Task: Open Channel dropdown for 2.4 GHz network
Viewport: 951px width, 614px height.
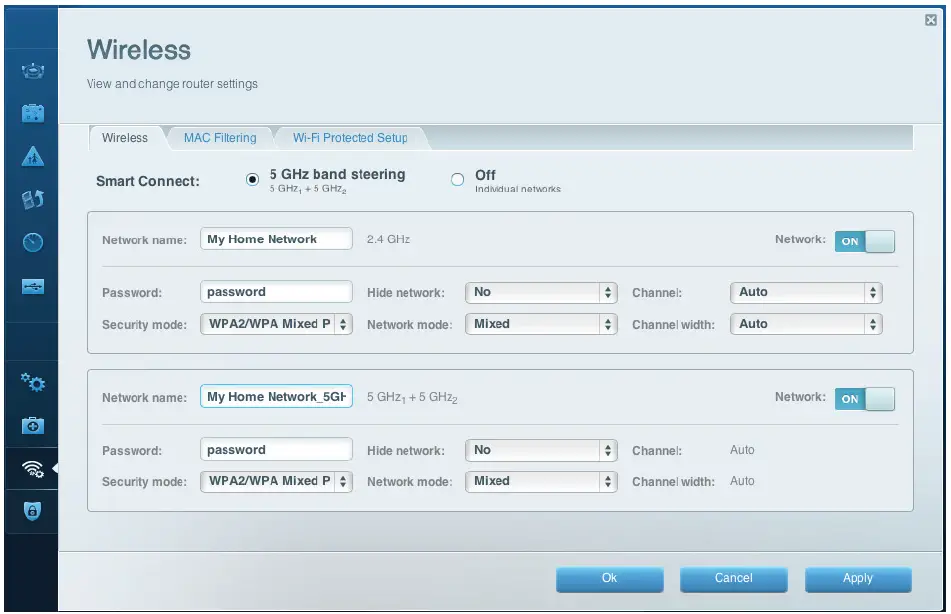Action: pos(806,292)
